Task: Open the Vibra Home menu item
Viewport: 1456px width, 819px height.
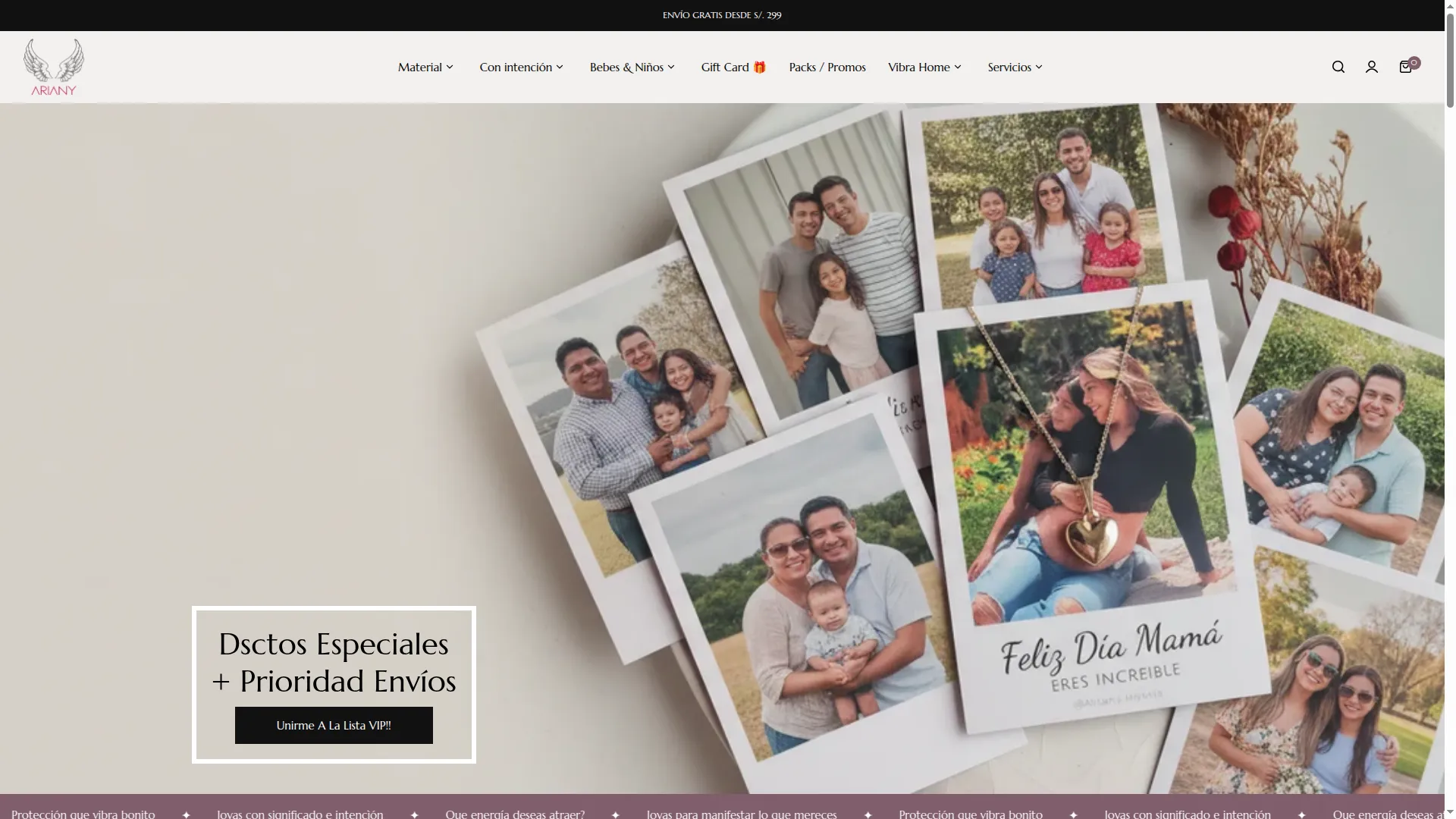Action: tap(919, 67)
